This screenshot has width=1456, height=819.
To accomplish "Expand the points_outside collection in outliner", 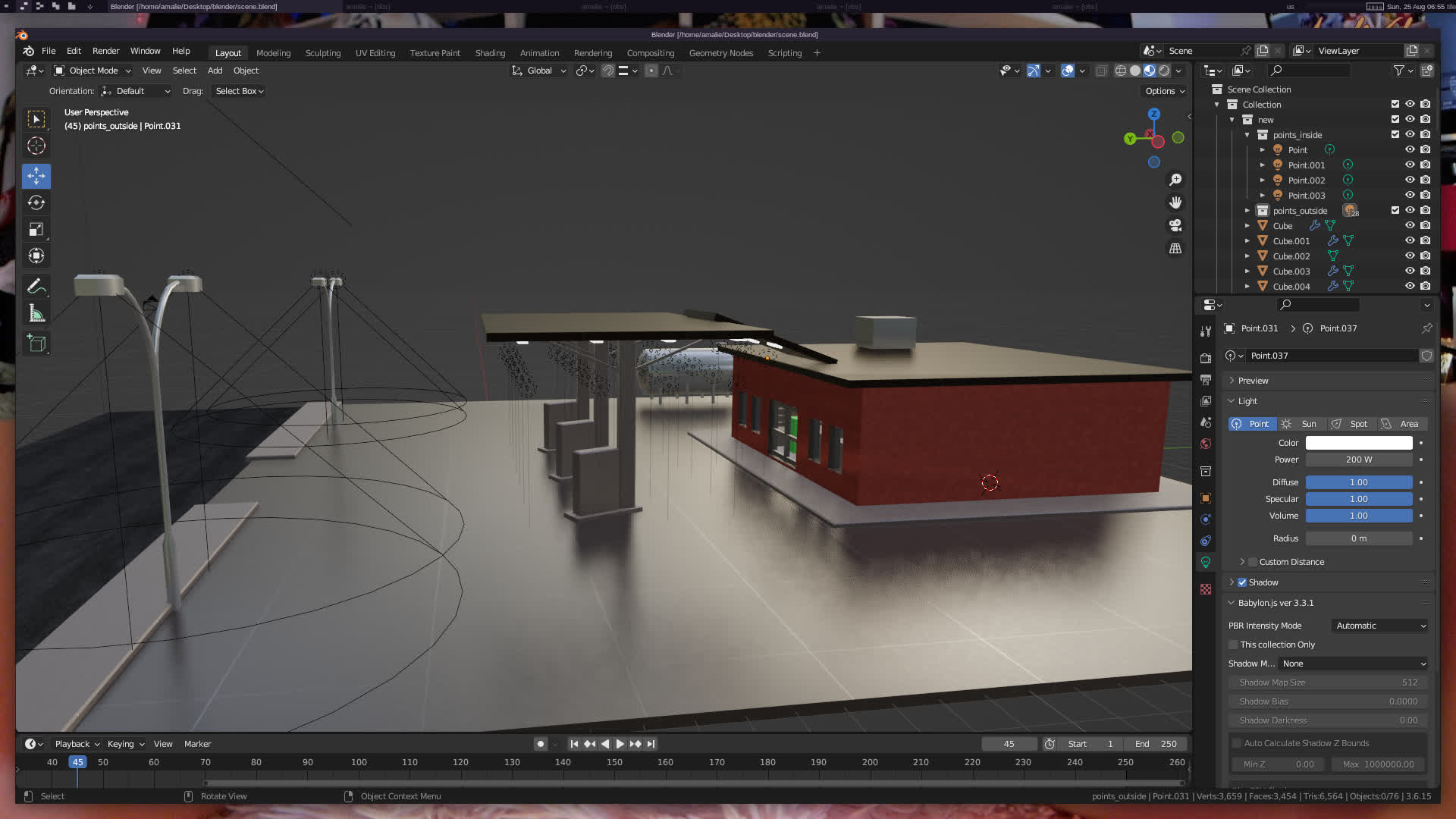I will tap(1247, 211).
